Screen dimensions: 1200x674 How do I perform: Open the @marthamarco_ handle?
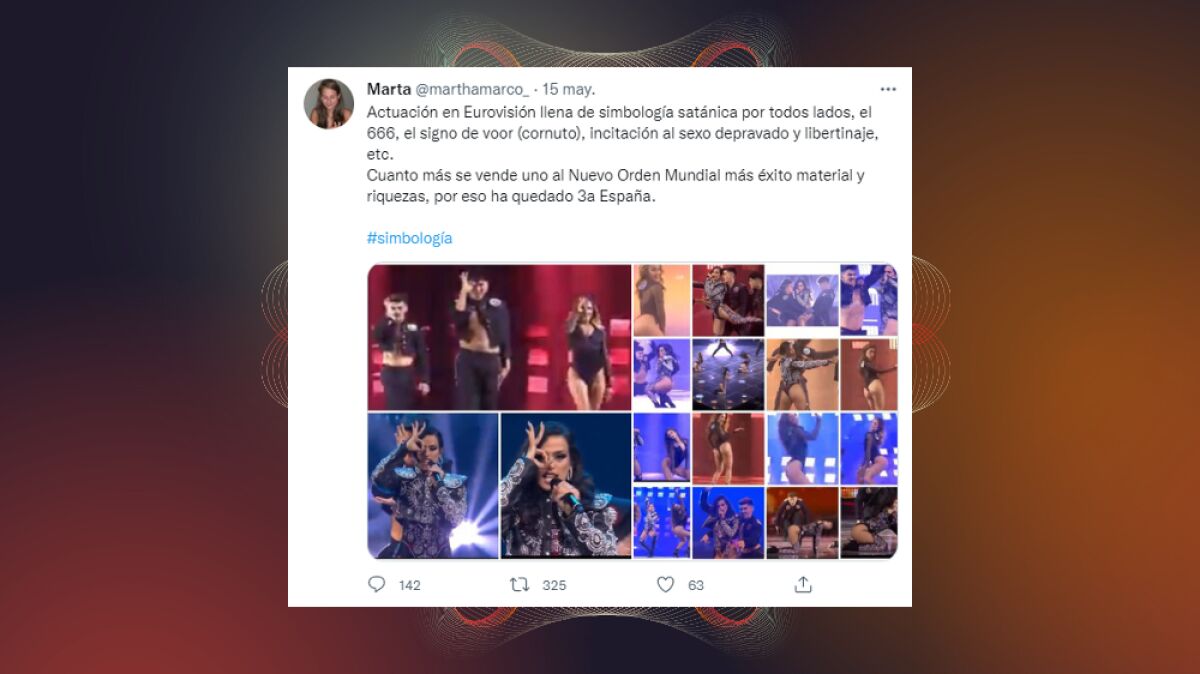point(472,89)
